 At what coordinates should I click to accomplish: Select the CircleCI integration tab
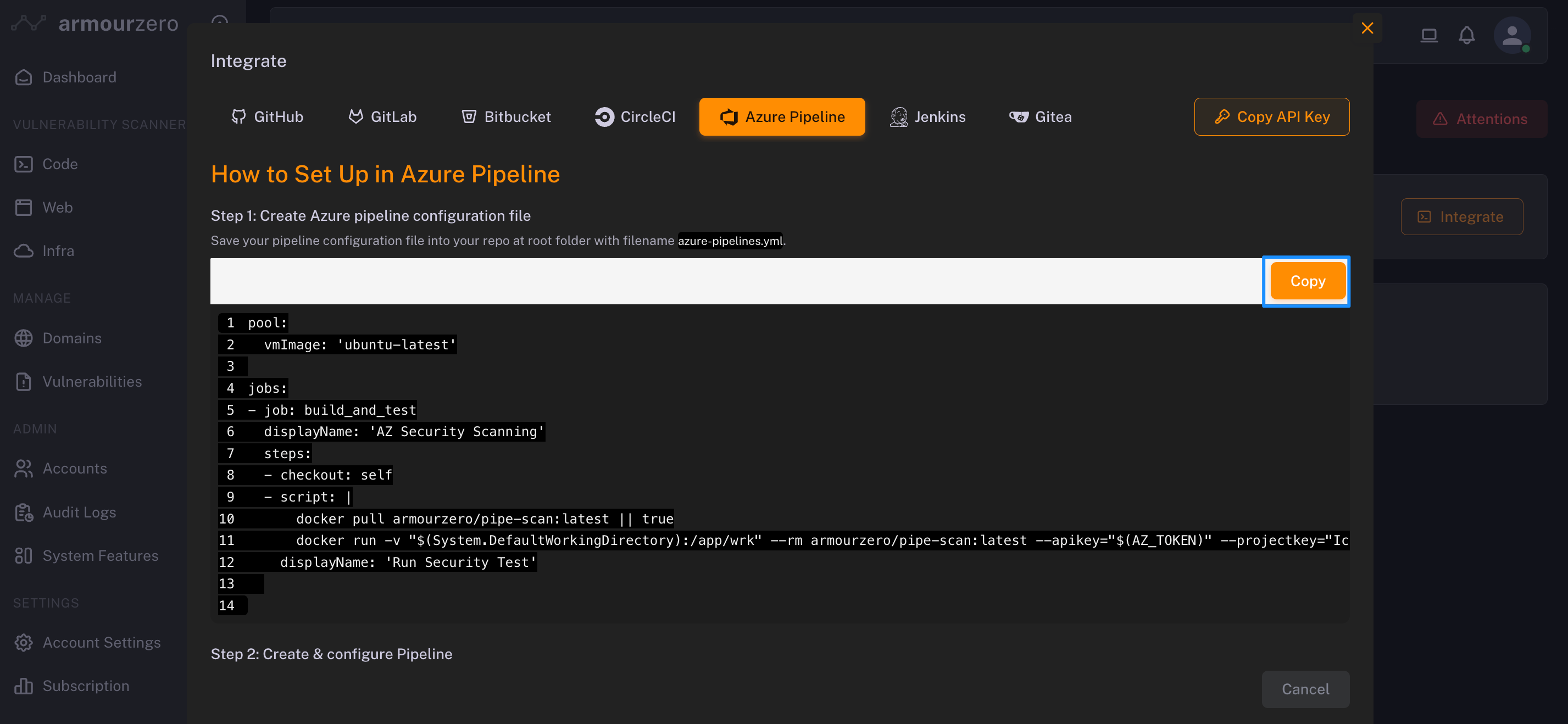point(635,117)
